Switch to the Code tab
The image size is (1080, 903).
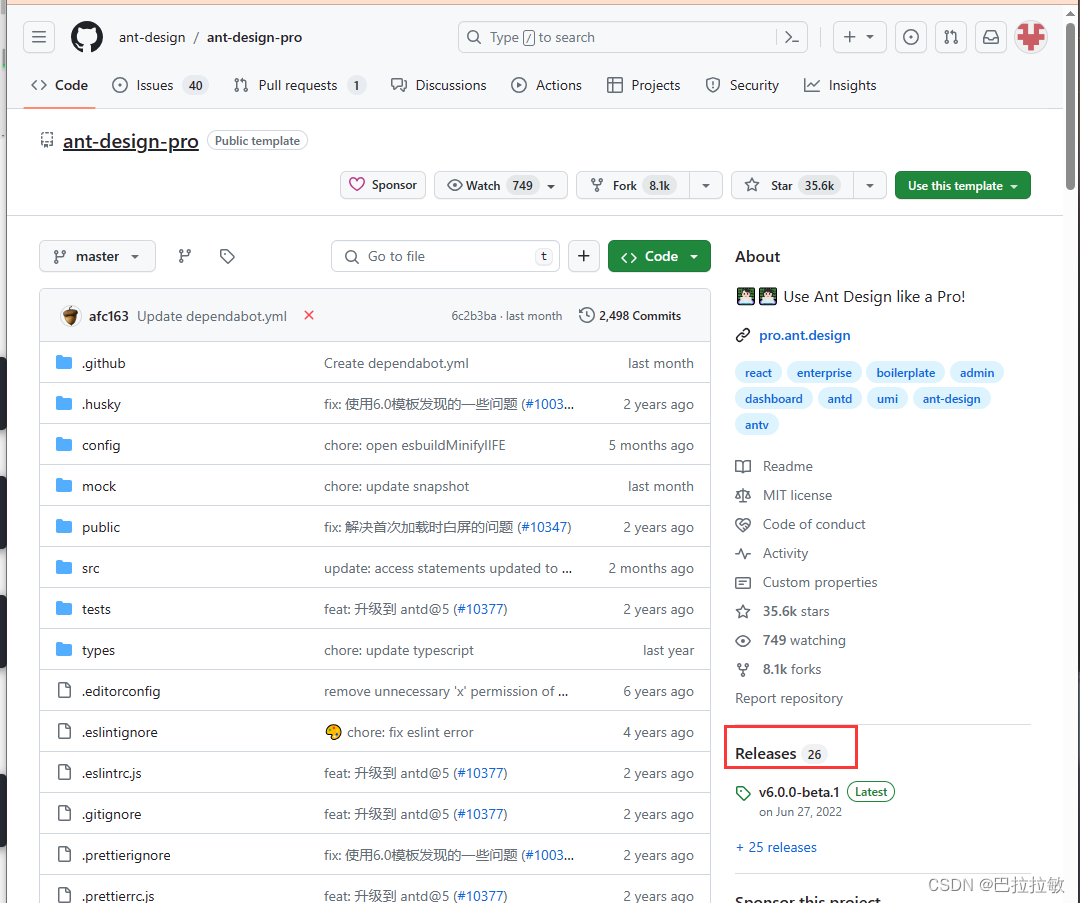[x=59, y=85]
